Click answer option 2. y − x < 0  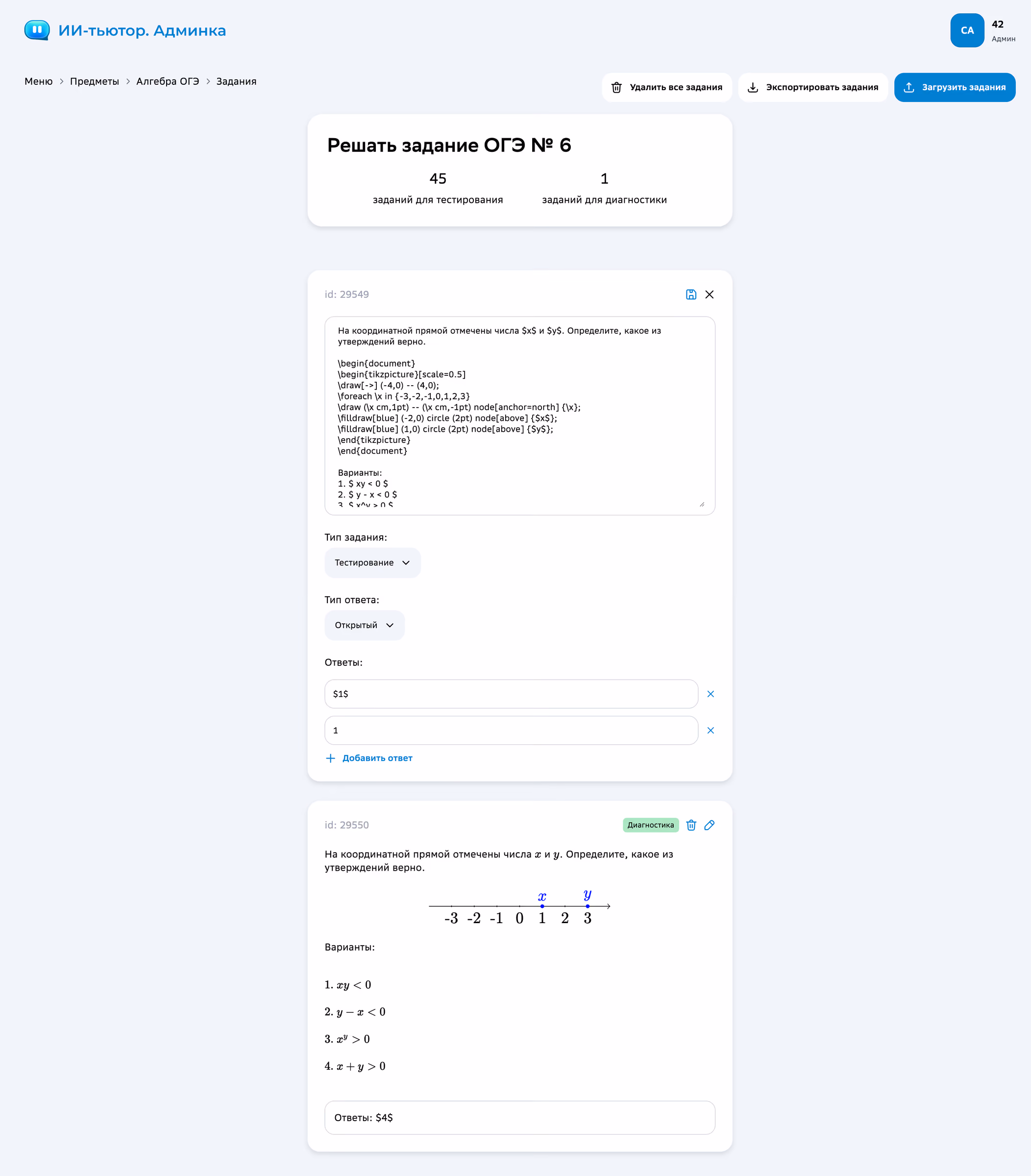(355, 1012)
